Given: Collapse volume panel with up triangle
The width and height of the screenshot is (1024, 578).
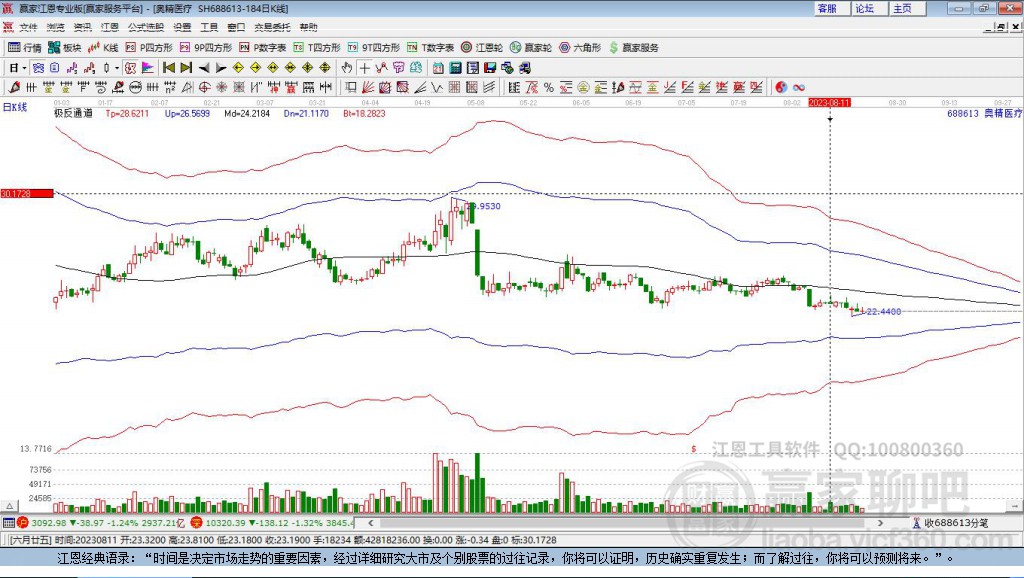Looking at the screenshot, I should [10, 506].
